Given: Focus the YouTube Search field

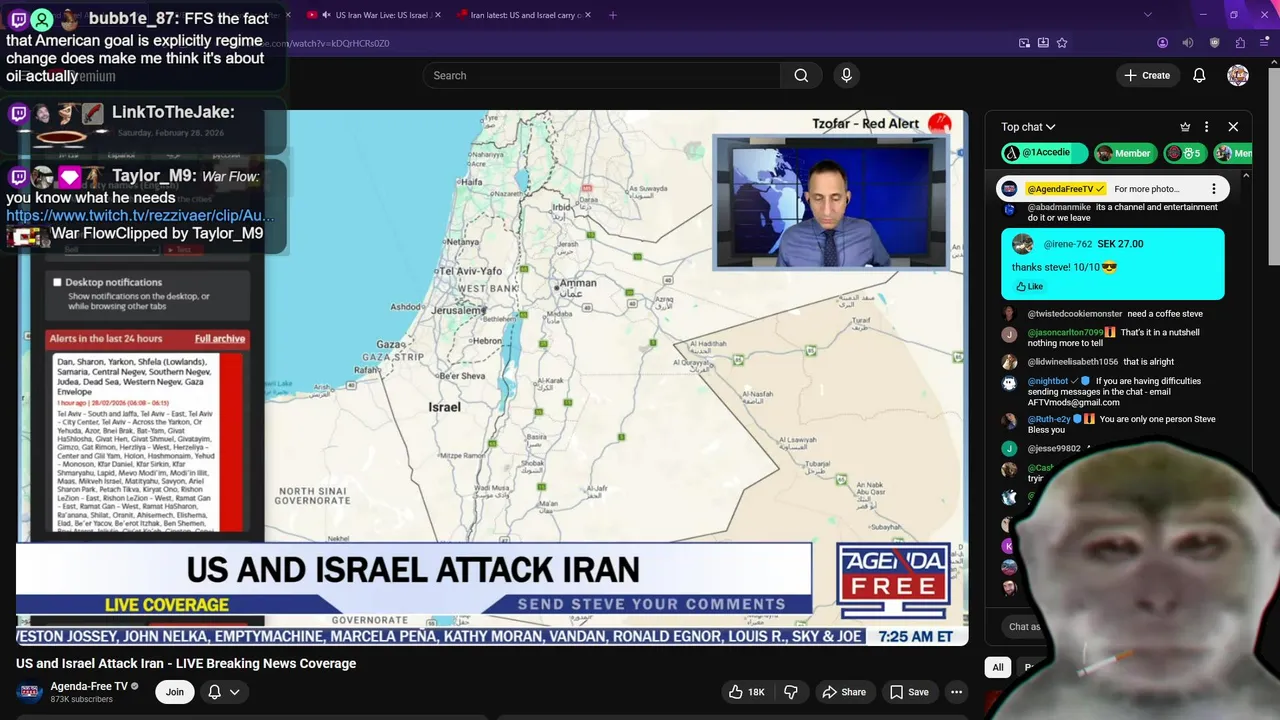Looking at the screenshot, I should point(602,75).
